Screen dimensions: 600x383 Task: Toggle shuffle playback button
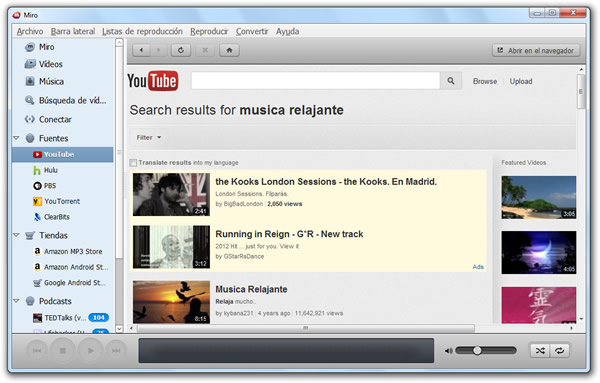coord(540,350)
